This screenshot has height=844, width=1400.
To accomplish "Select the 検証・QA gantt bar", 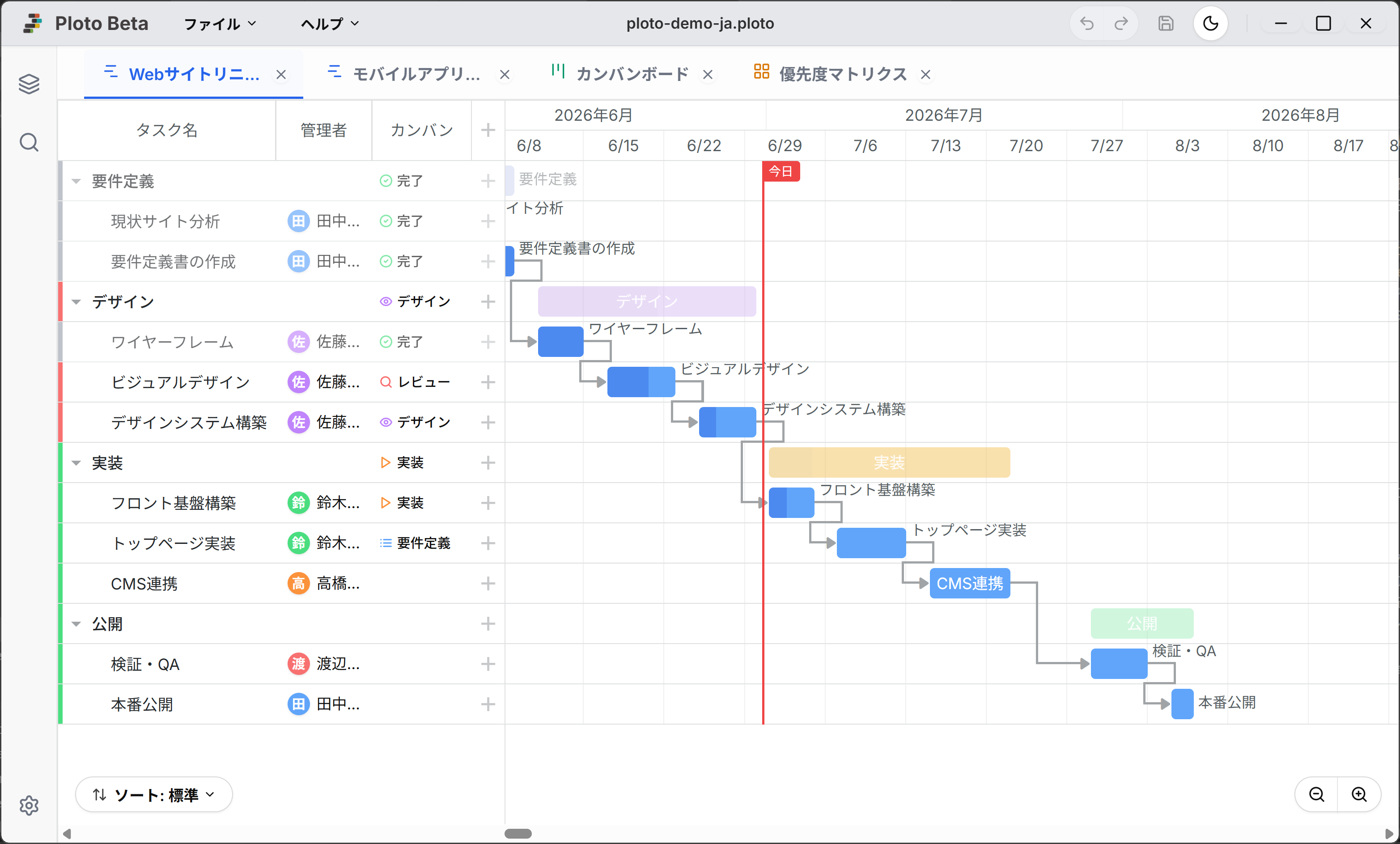I will pyautogui.click(x=1119, y=664).
